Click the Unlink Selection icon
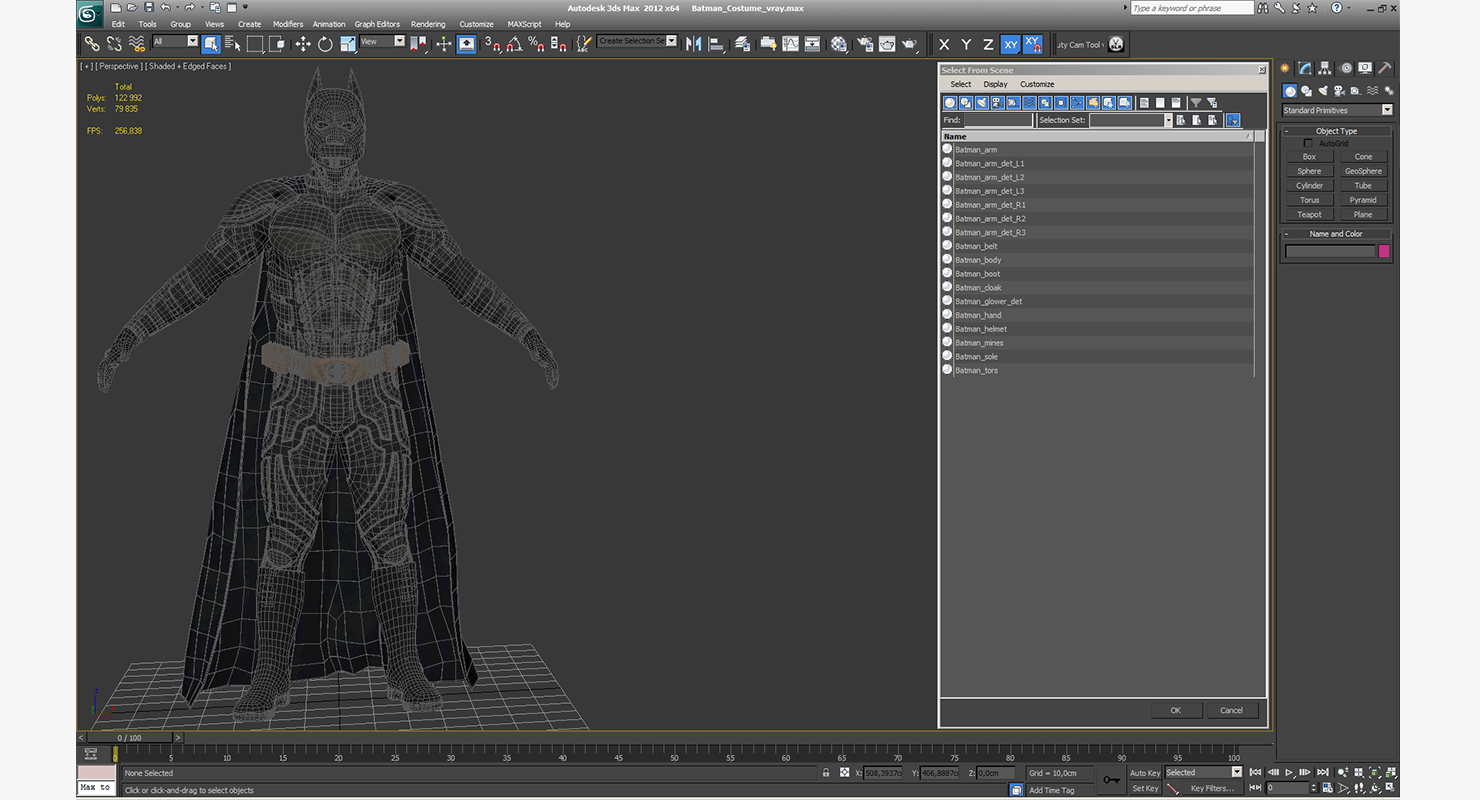The image size is (1480, 800). click(114, 44)
